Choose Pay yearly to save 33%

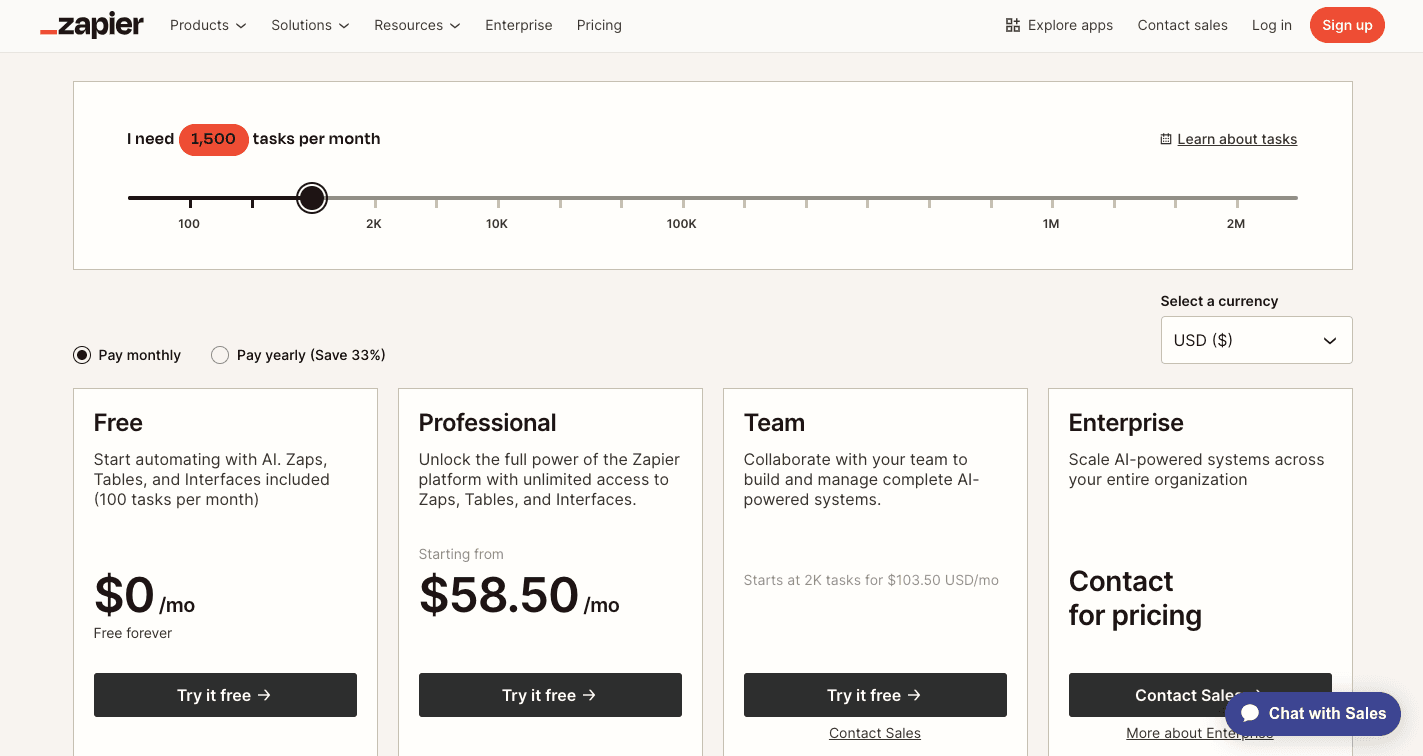click(220, 354)
